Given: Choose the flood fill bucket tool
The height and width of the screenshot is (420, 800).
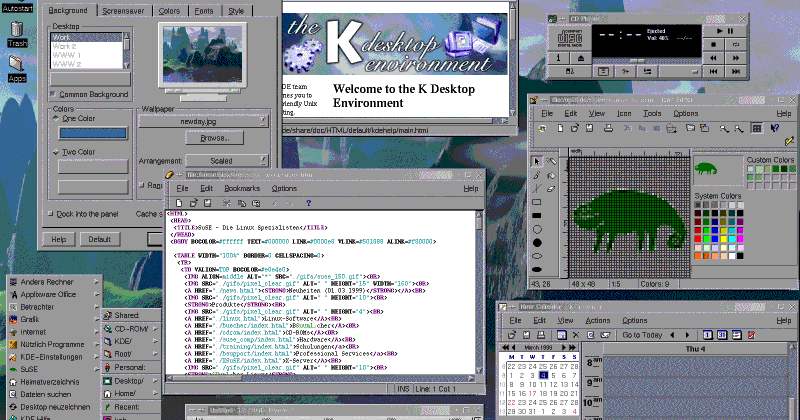Looking at the screenshot, I should (x=551, y=175).
